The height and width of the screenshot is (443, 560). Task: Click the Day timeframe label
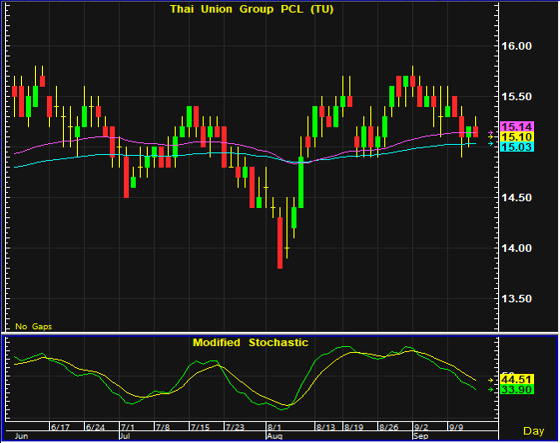[533, 431]
